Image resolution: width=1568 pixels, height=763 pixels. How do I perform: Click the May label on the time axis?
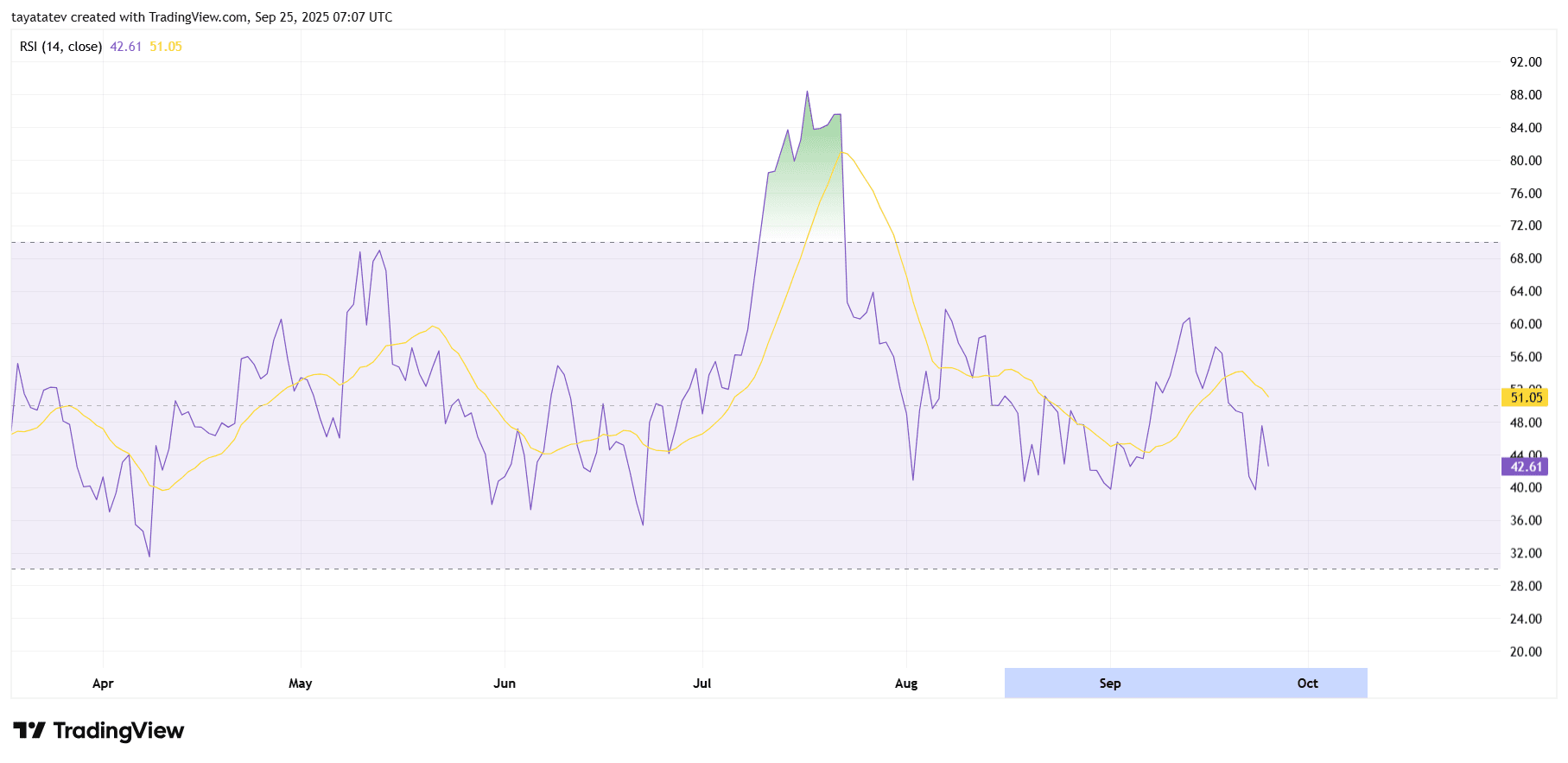point(301,684)
